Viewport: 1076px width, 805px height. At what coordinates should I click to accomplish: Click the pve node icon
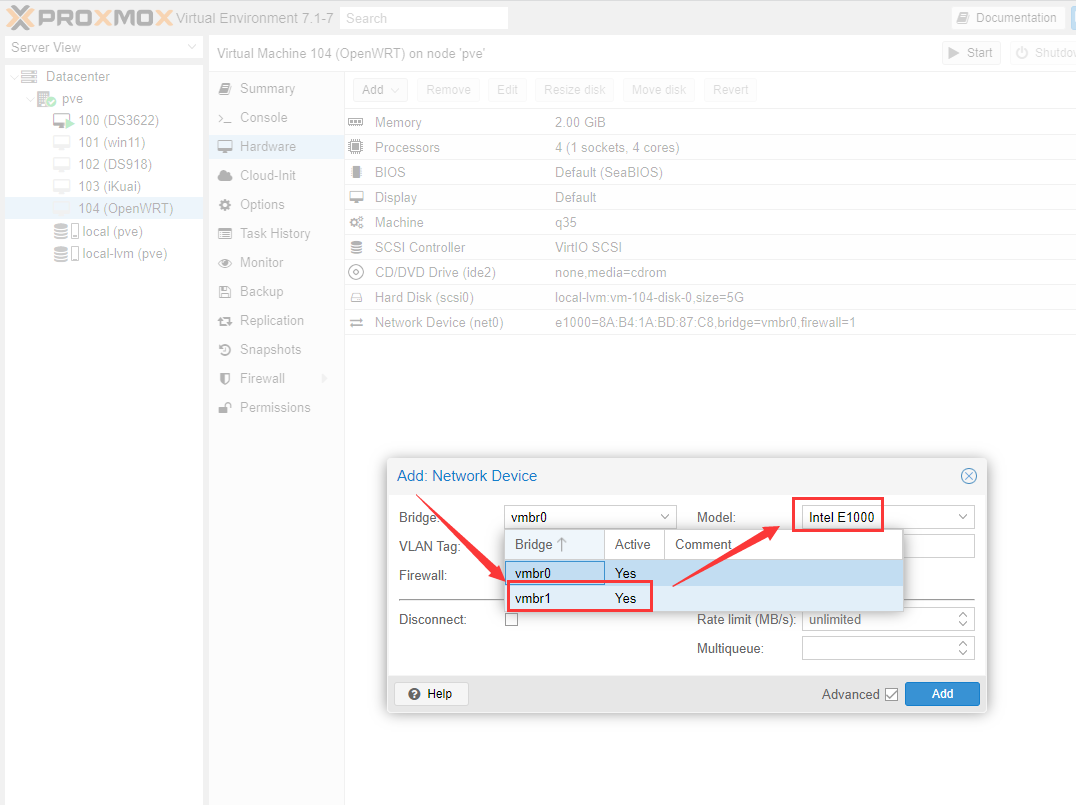46,99
